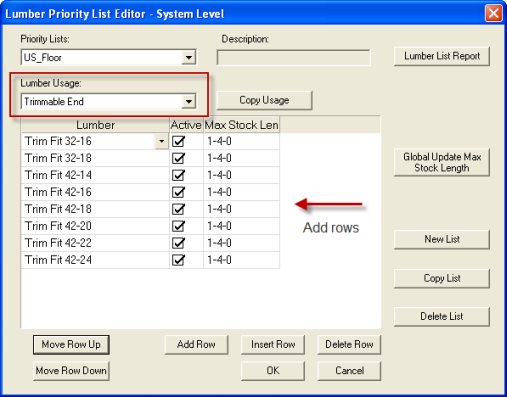Select the Trim Fit 42-22 lumber cell
The image size is (507, 397).
(96, 243)
